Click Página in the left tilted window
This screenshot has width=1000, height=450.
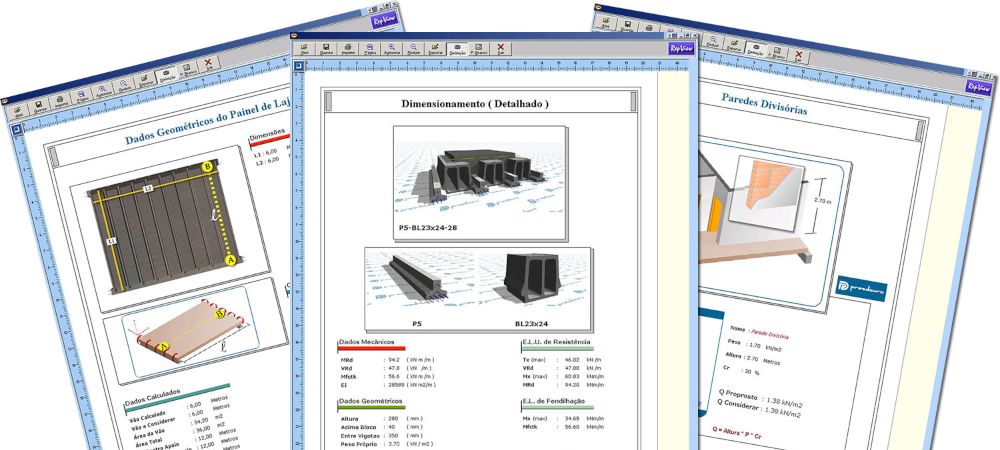(82, 94)
